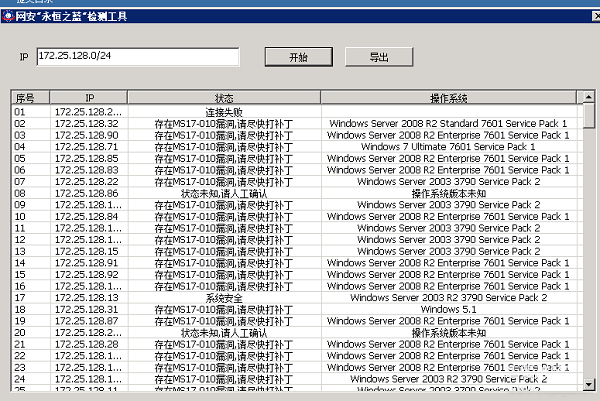Sort by the 操作系统 column header

(448, 98)
